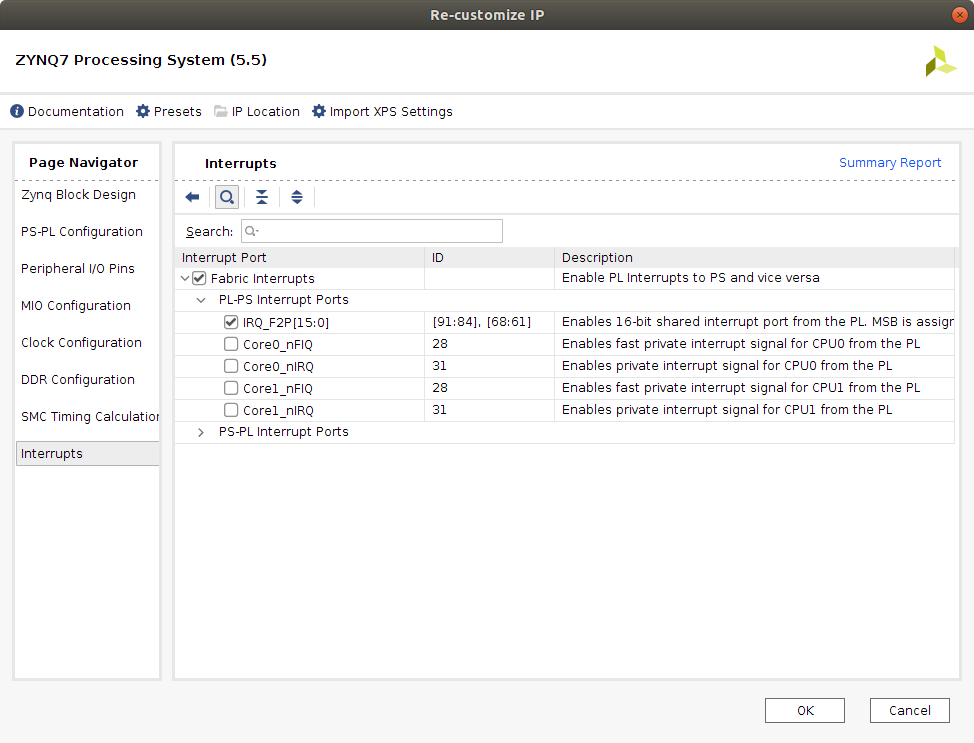974x743 pixels.
Task: Open the MIO Configuration page
Action: point(76,306)
